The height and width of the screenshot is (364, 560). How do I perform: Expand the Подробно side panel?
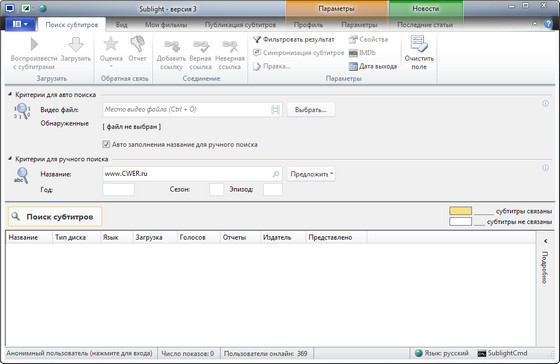click(545, 263)
